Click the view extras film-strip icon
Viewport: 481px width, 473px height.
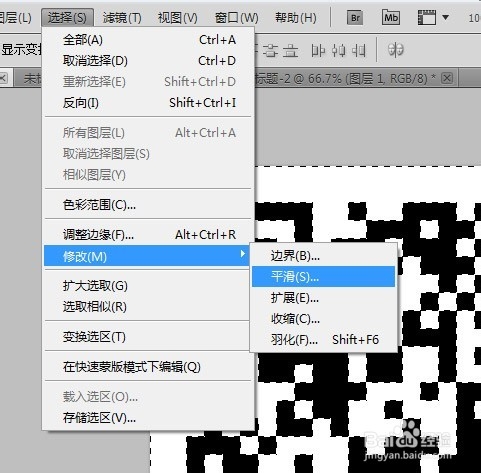(x=427, y=17)
